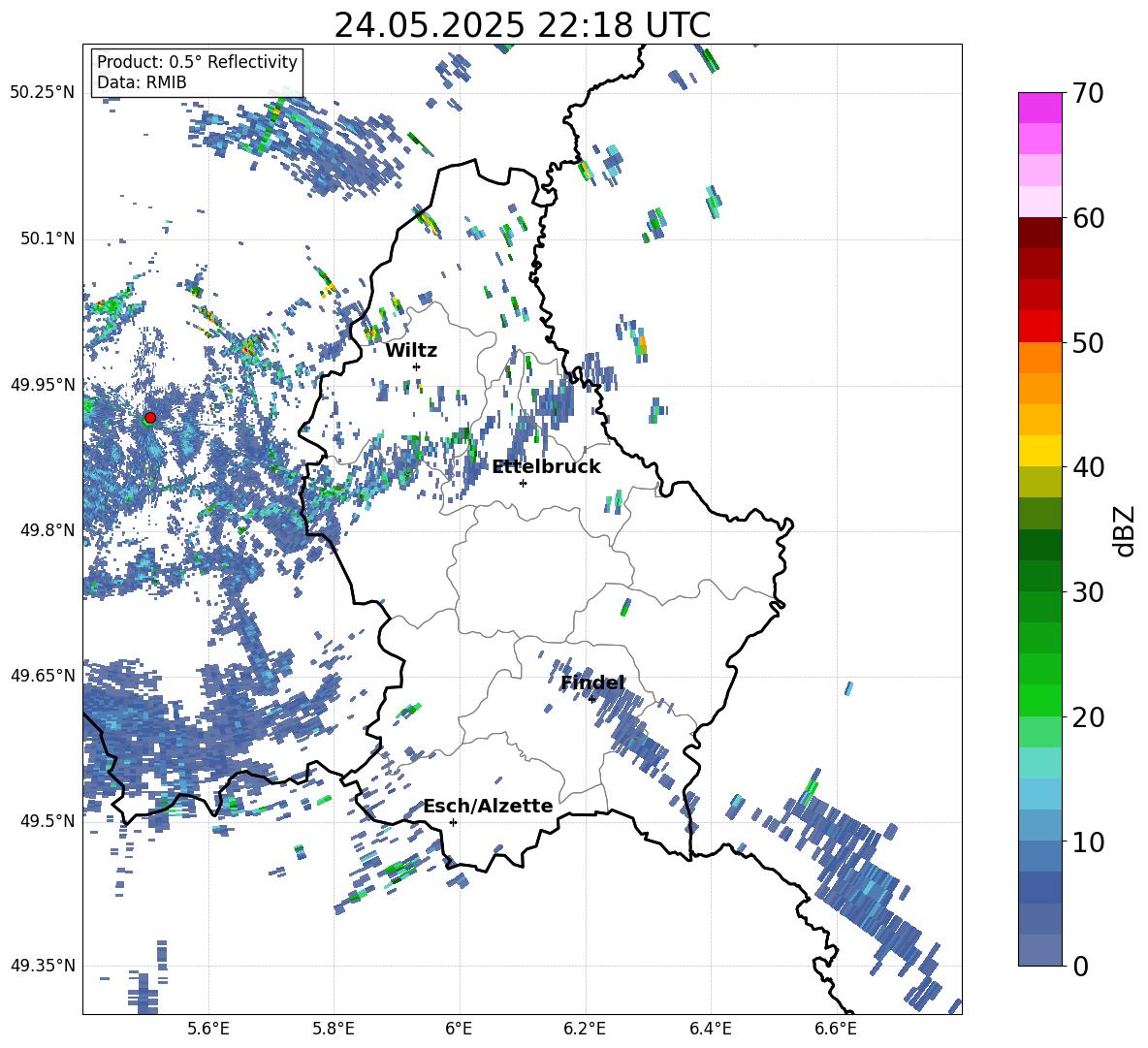Click the Ettelbruck city label

coord(546,467)
